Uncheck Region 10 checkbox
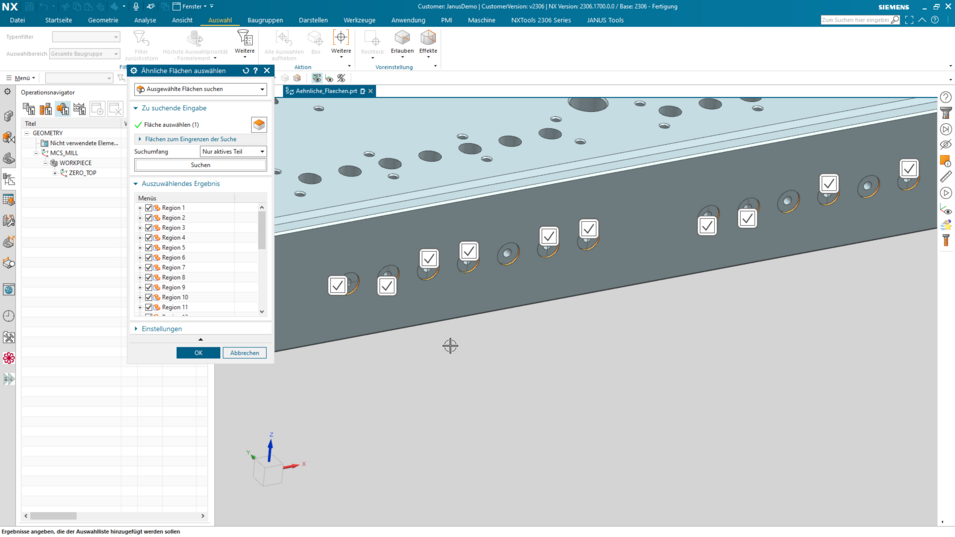Viewport: 955px width, 537px height. 149,297
